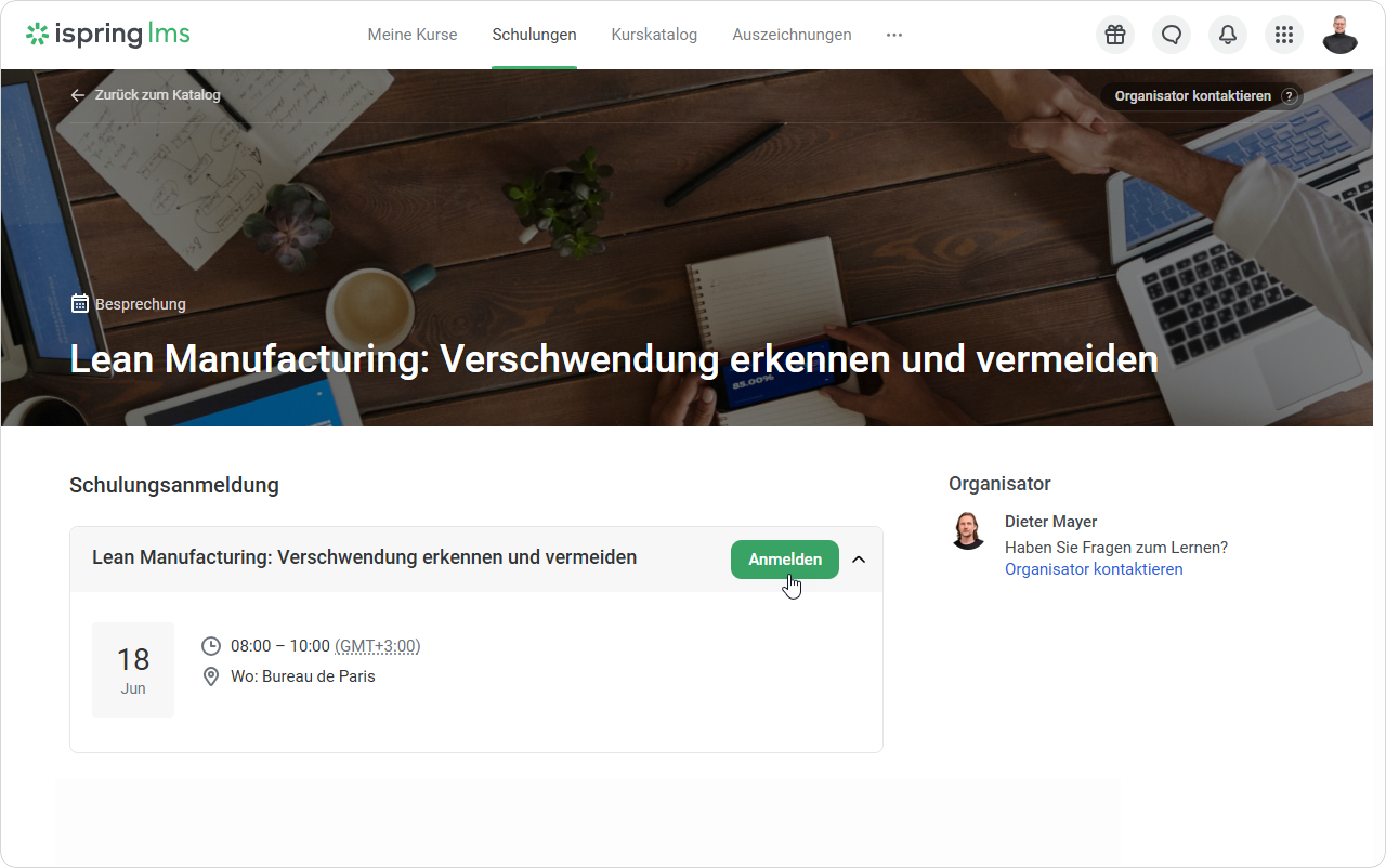Click the question mark help icon
Viewport: 1386px width, 868px height.
[1290, 96]
